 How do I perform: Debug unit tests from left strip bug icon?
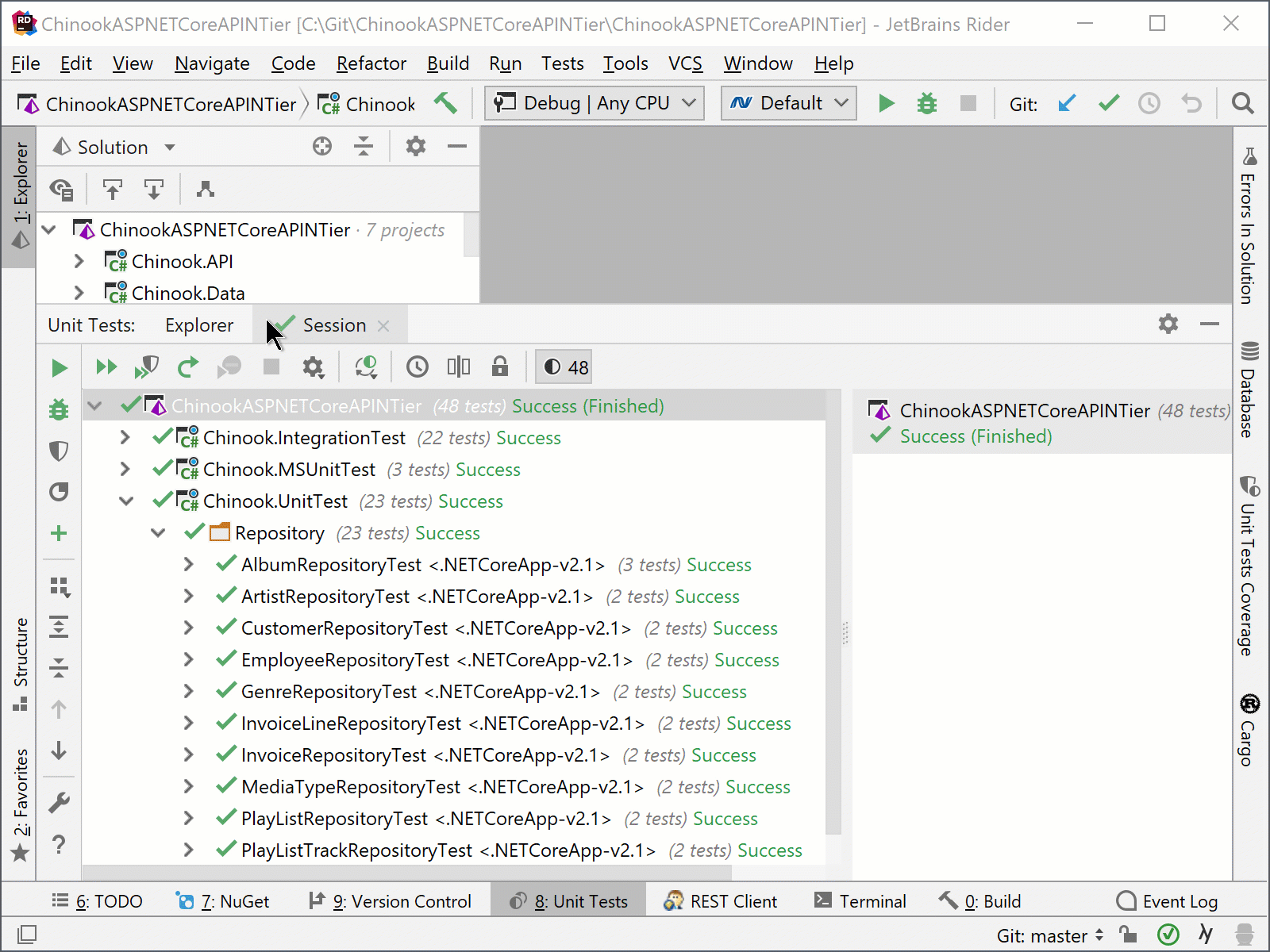coord(59,409)
